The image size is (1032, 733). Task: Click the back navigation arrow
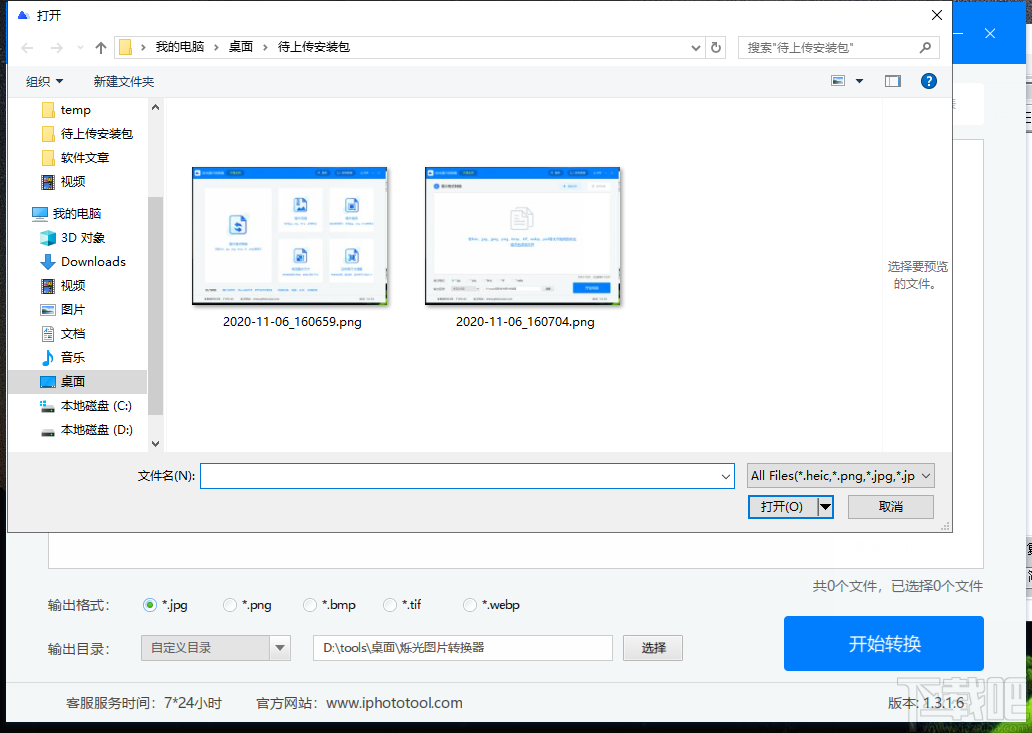pyautogui.click(x=27, y=47)
